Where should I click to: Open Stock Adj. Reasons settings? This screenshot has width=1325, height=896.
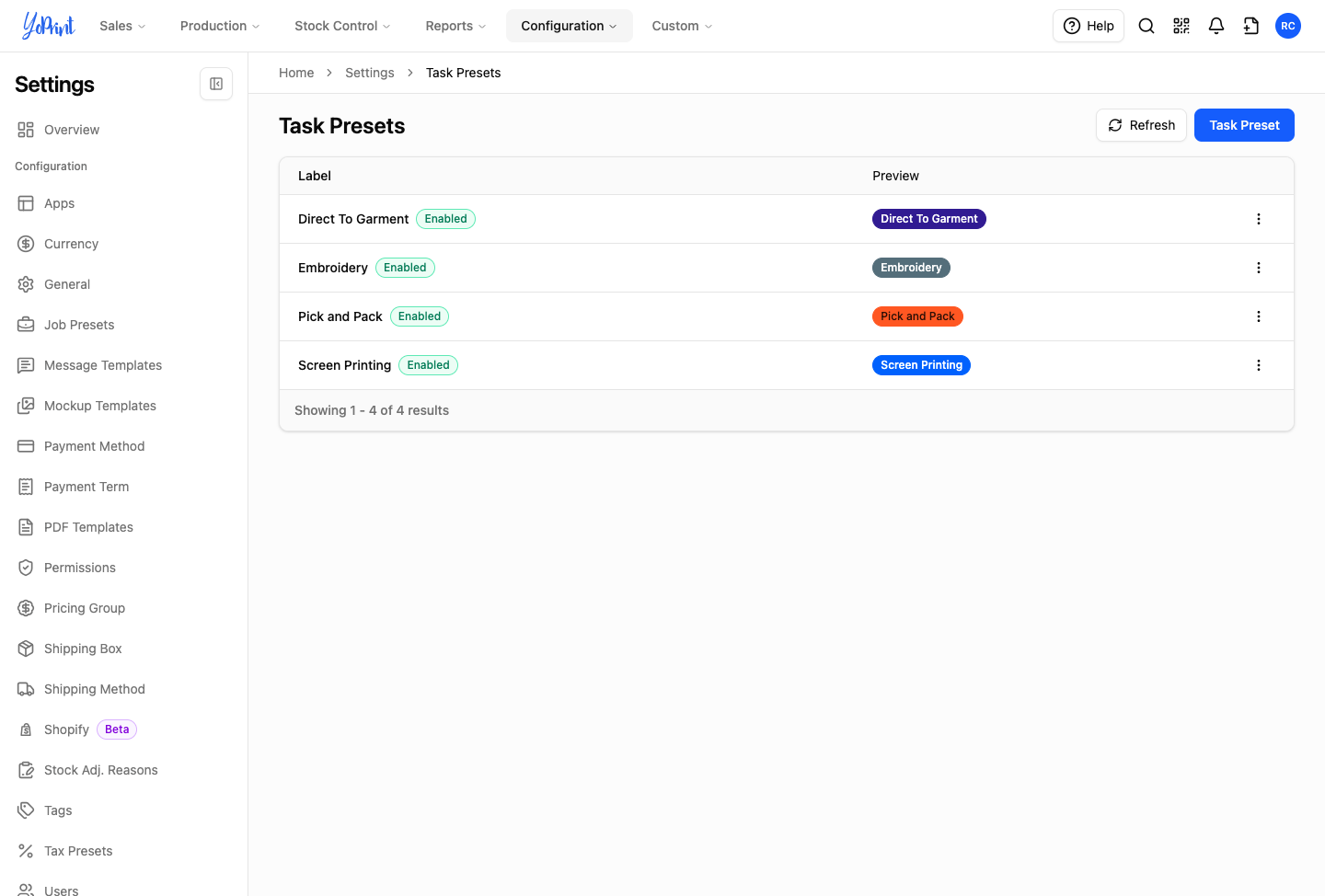click(123, 770)
